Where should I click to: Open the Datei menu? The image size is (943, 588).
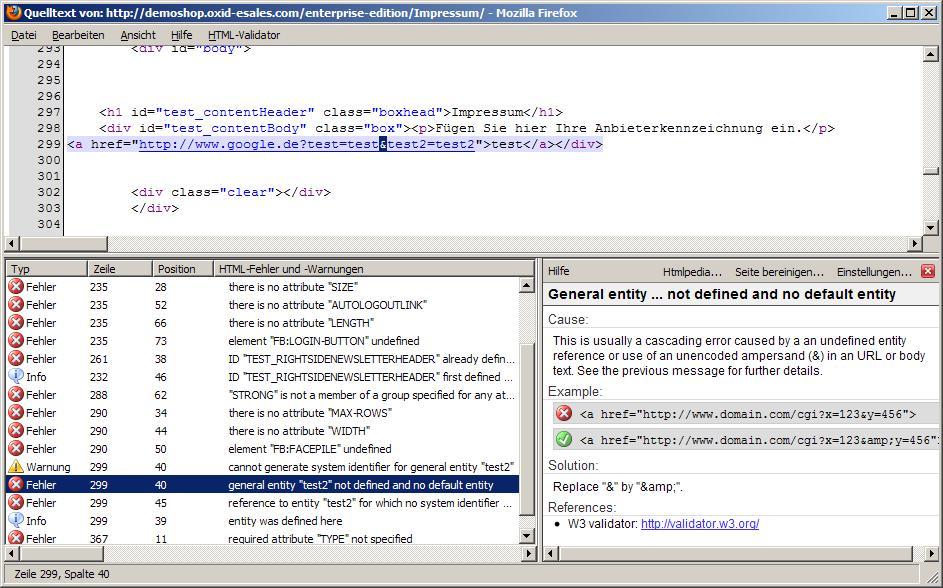click(x=23, y=35)
